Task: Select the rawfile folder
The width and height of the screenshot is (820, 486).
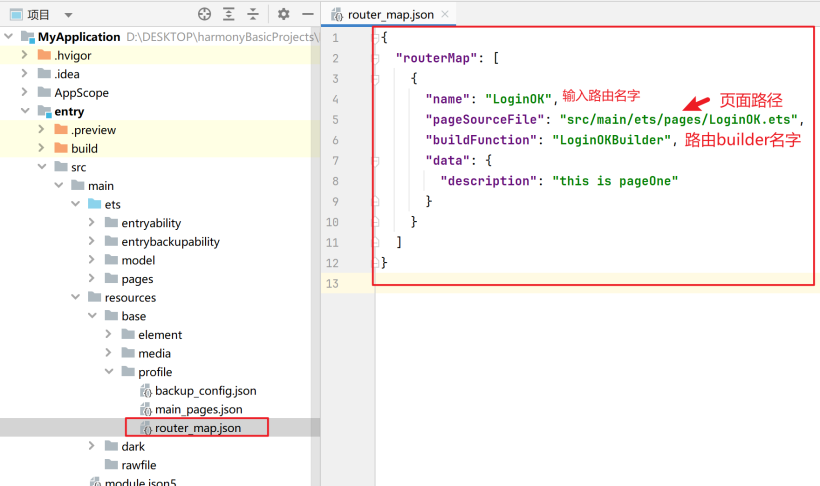Action: click(139, 465)
